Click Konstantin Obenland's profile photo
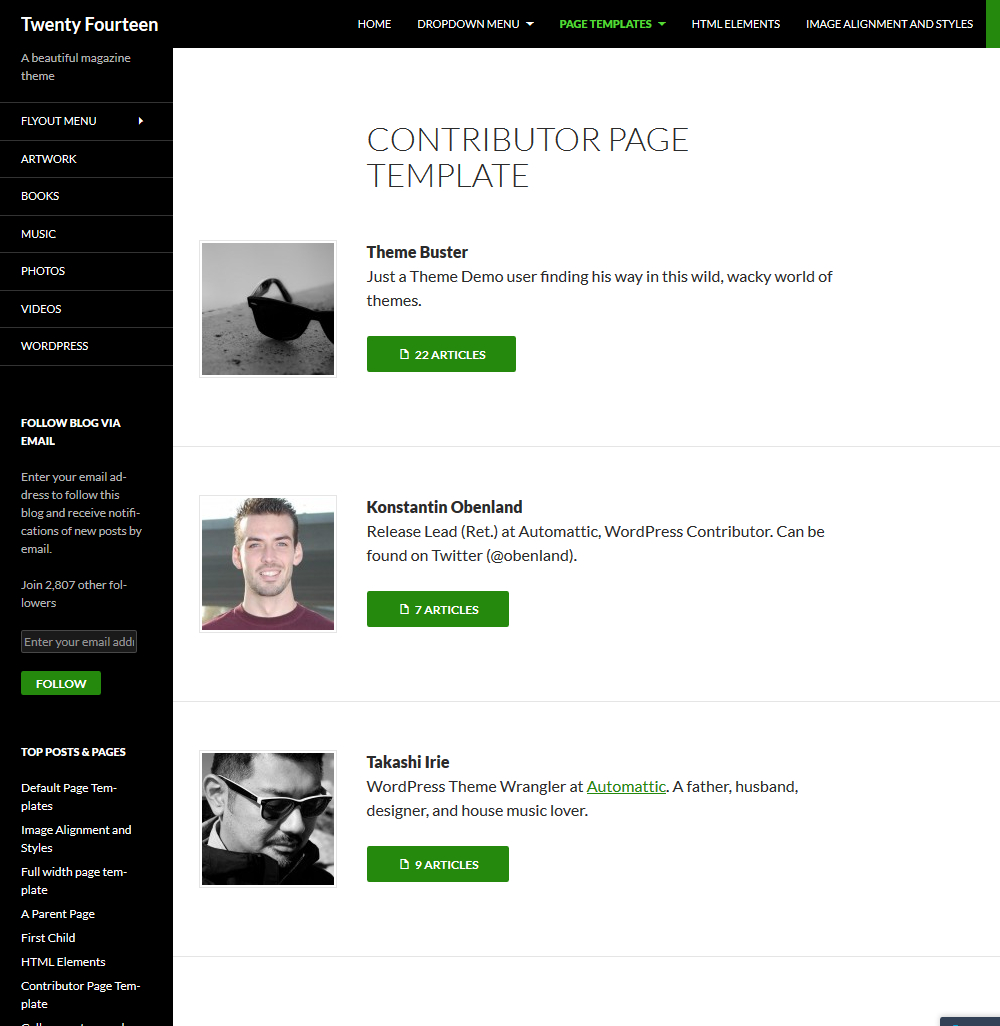 coord(268,564)
